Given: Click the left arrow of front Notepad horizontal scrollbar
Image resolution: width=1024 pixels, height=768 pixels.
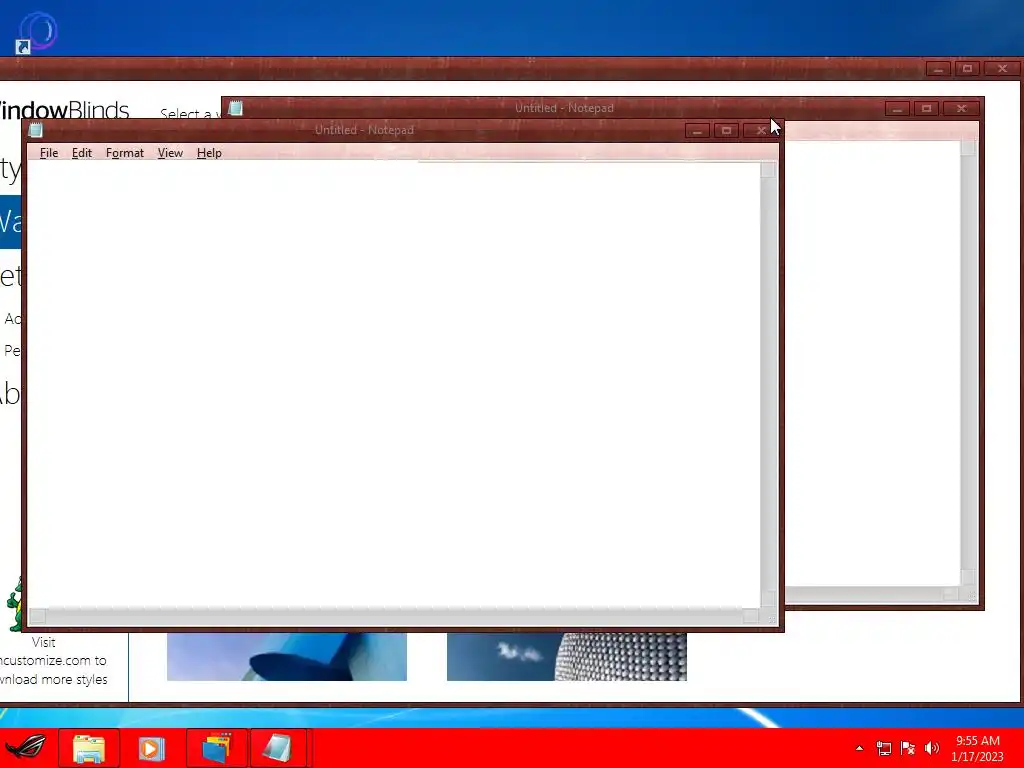Looking at the screenshot, I should pyautogui.click(x=37, y=616).
